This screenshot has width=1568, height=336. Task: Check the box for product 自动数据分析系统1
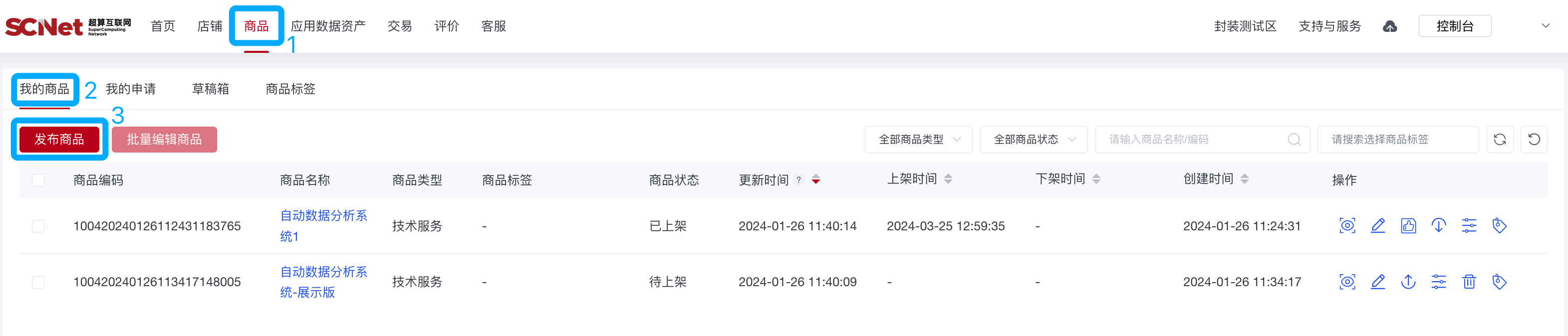click(38, 226)
